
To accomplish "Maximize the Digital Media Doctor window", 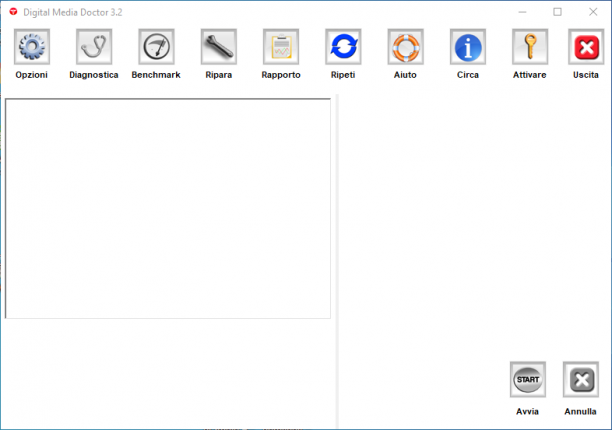I will click(x=557, y=12).
